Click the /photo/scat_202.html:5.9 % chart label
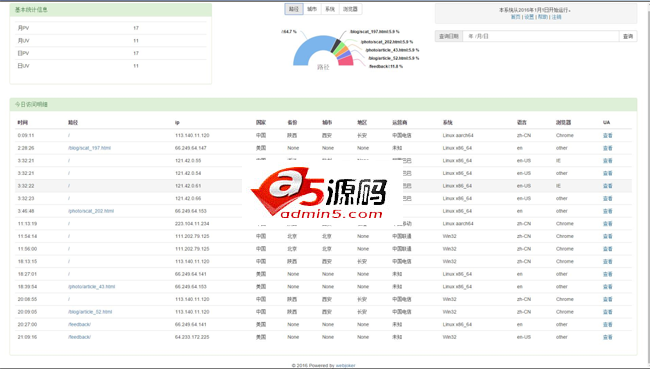Image resolution: width=650 pixels, height=369 pixels. point(387,42)
